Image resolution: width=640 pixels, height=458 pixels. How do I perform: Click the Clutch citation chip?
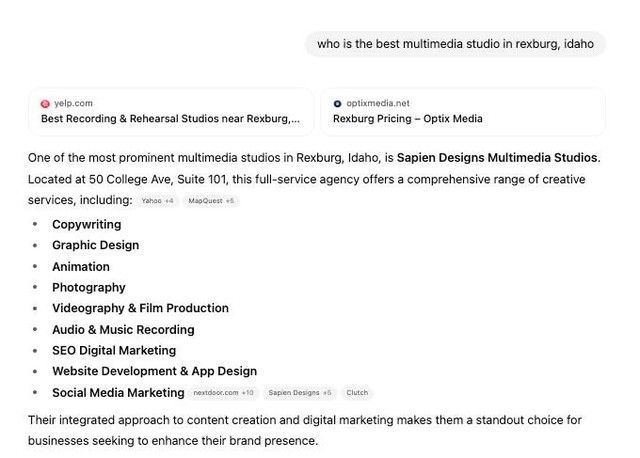[357, 393]
